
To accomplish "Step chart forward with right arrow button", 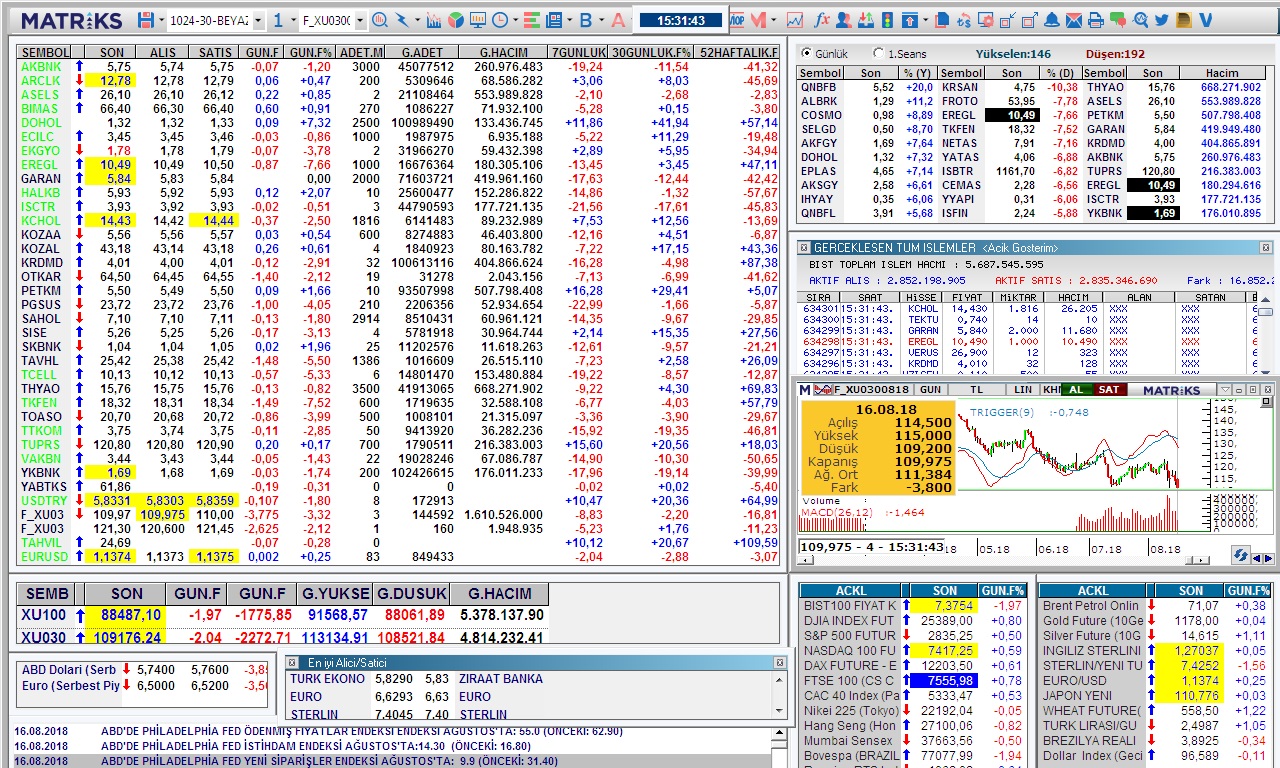I will 1269,558.
